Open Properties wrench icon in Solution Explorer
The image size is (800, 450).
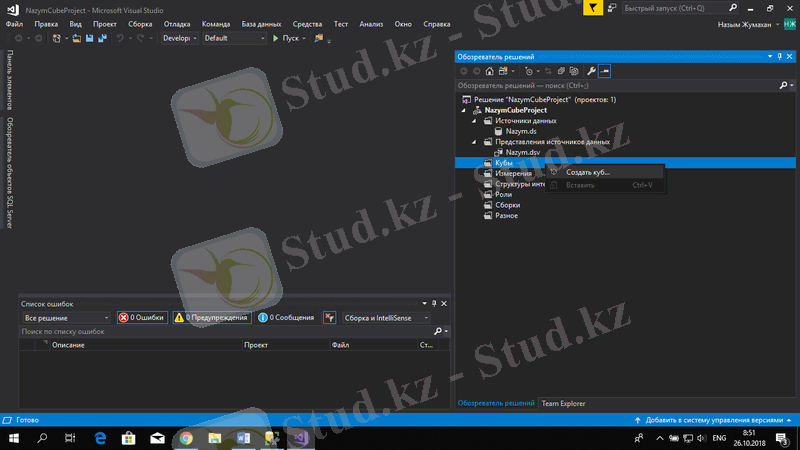tap(591, 71)
